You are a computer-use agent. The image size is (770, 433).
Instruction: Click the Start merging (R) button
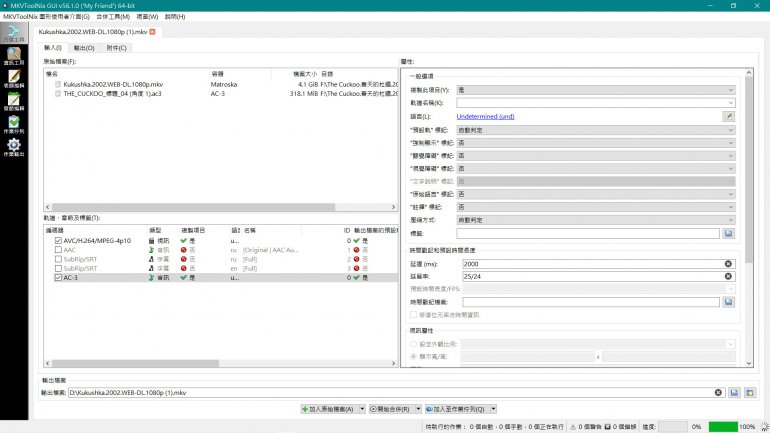pyautogui.click(x=392, y=409)
